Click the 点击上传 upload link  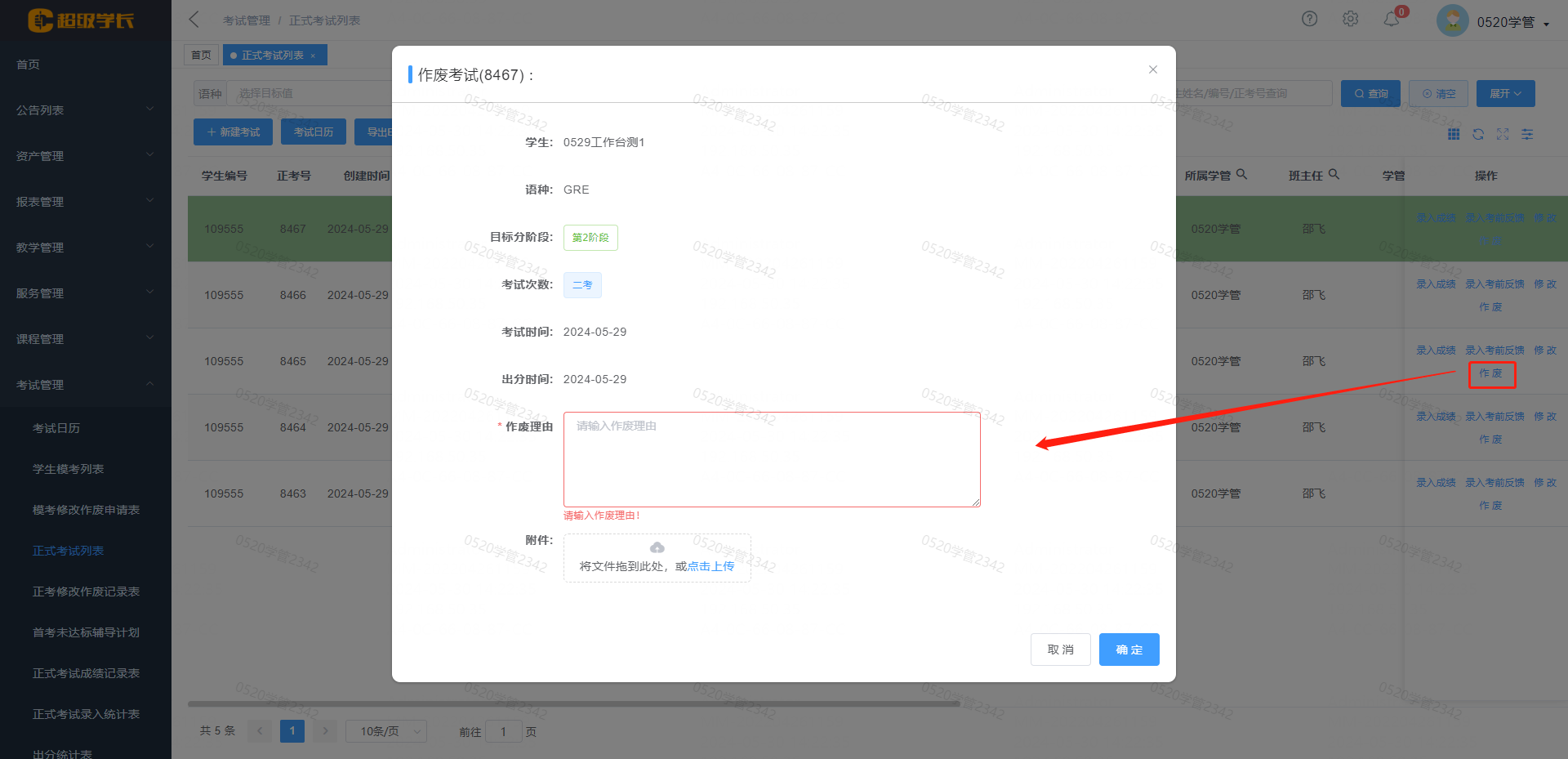tap(710, 566)
